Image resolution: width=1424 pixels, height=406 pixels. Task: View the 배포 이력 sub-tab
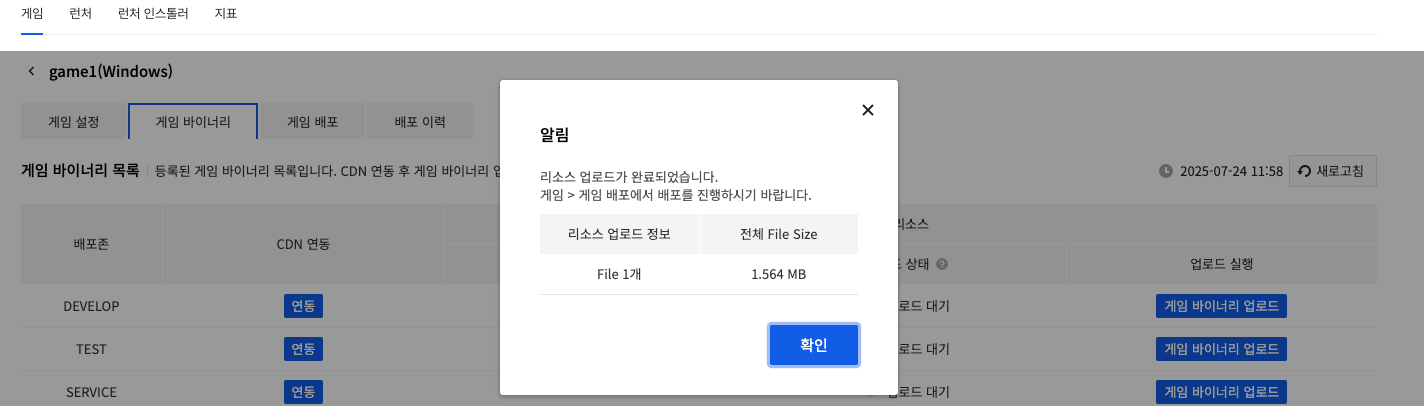(420, 122)
